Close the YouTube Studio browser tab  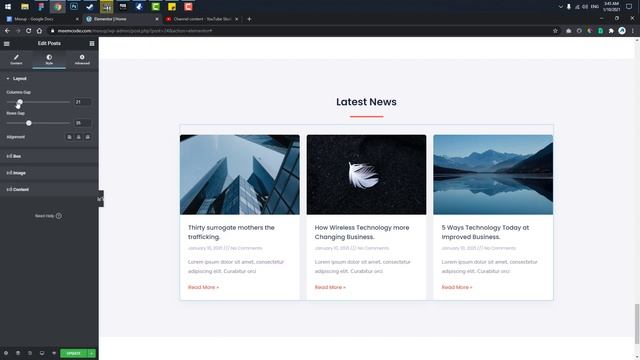point(236,19)
